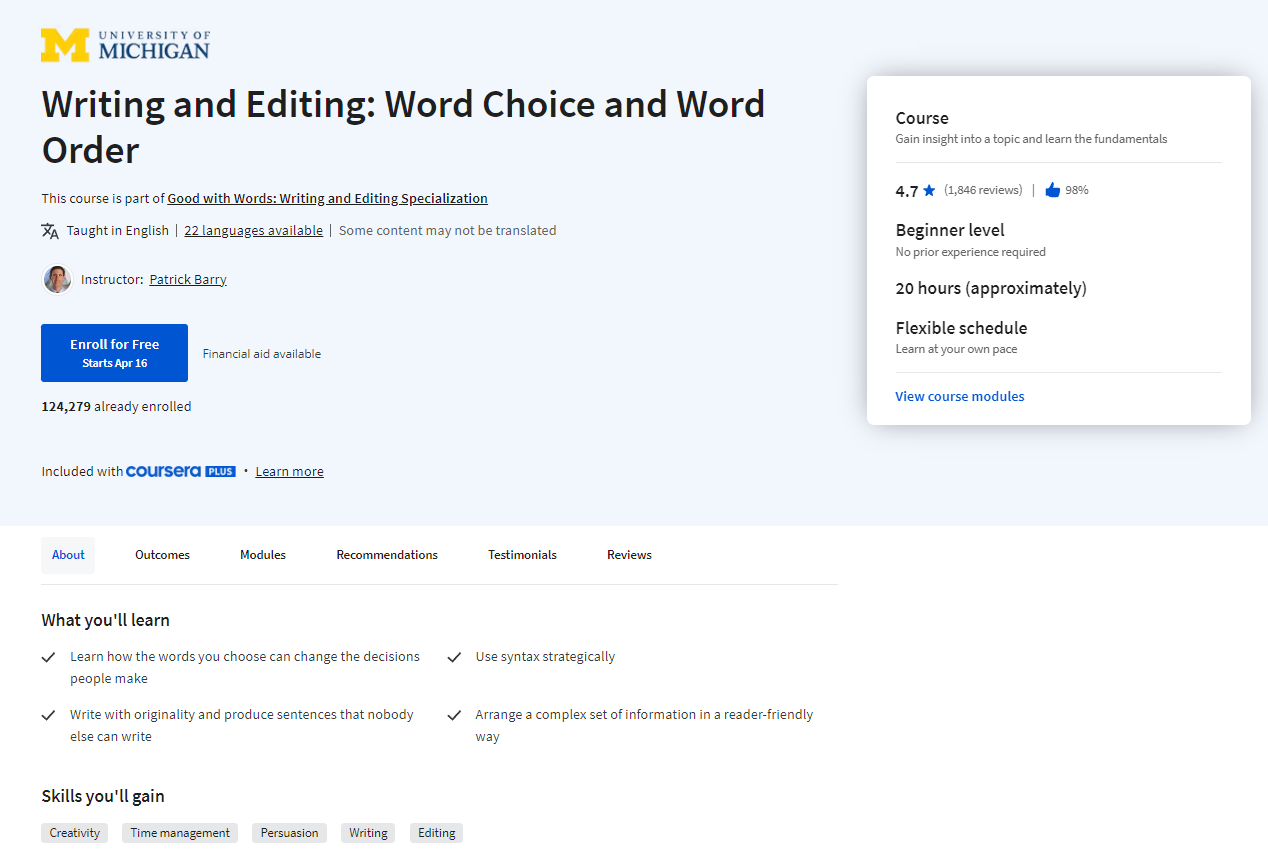The image size is (1268, 855).
Task: Click '20 hours (approximately)' text
Action: (x=991, y=289)
